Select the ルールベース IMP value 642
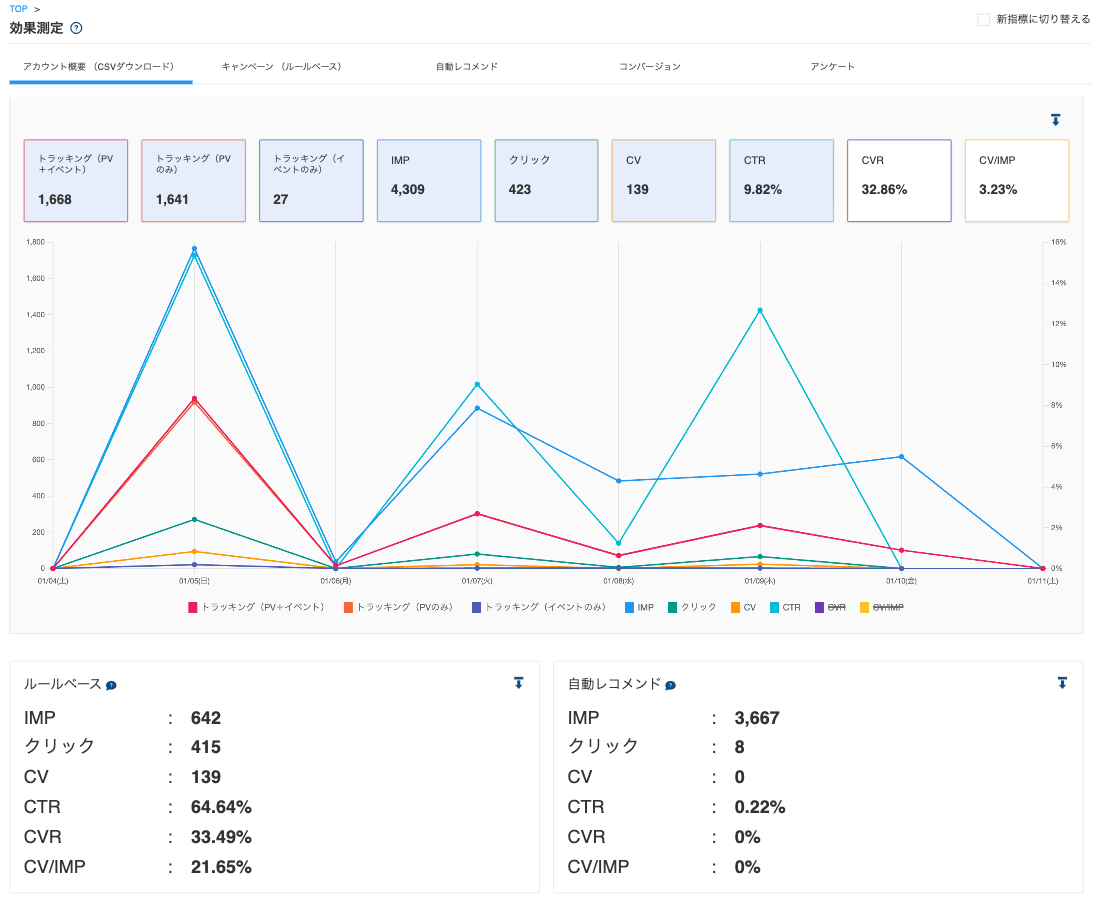Screen dimensions: 1096x907 point(206,718)
